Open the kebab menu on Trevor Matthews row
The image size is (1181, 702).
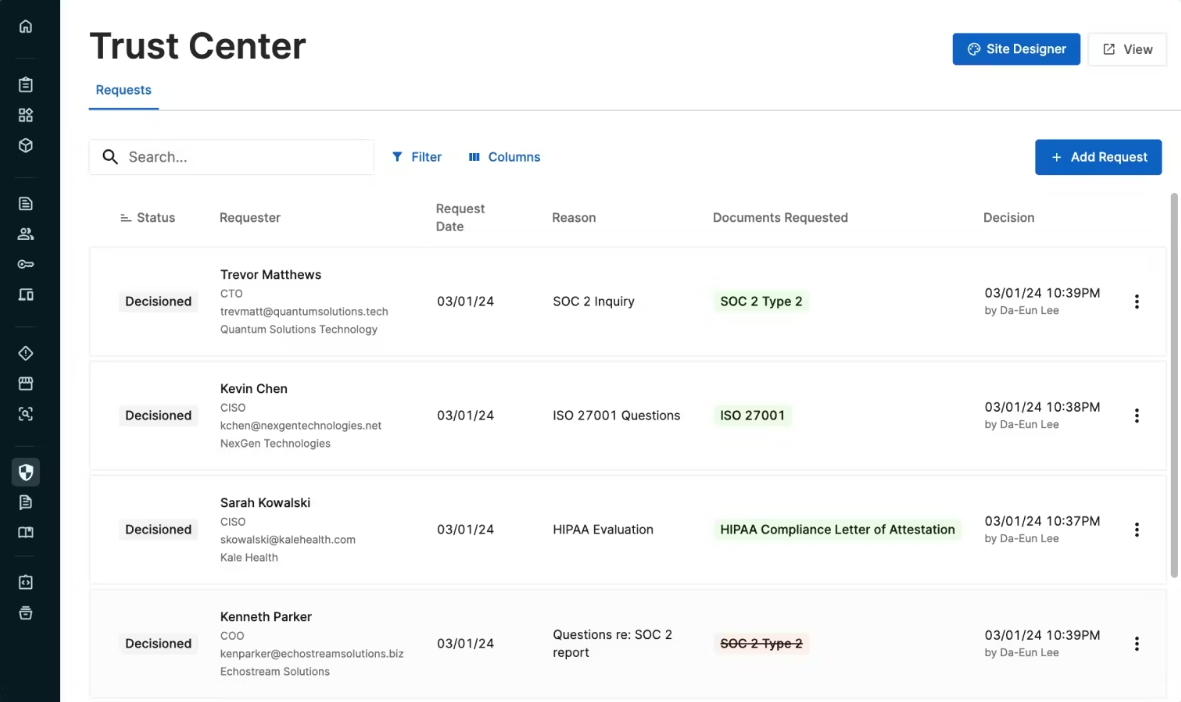(x=1137, y=301)
